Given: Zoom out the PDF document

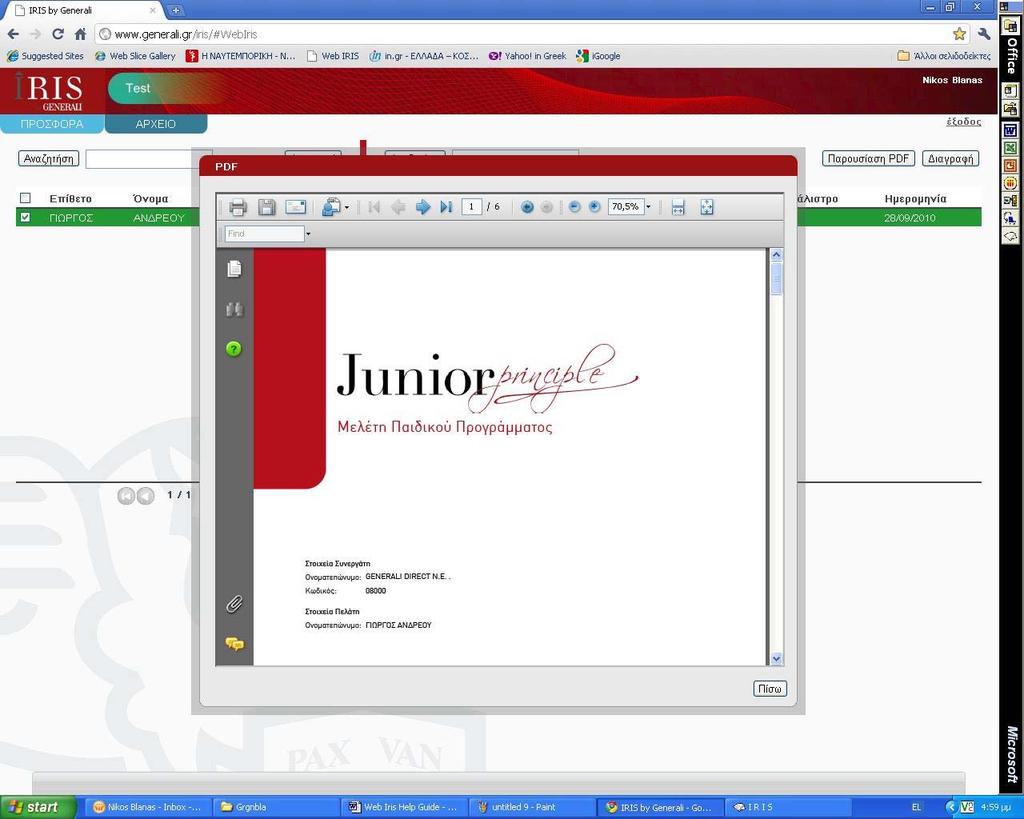Looking at the screenshot, I should pyautogui.click(x=575, y=207).
